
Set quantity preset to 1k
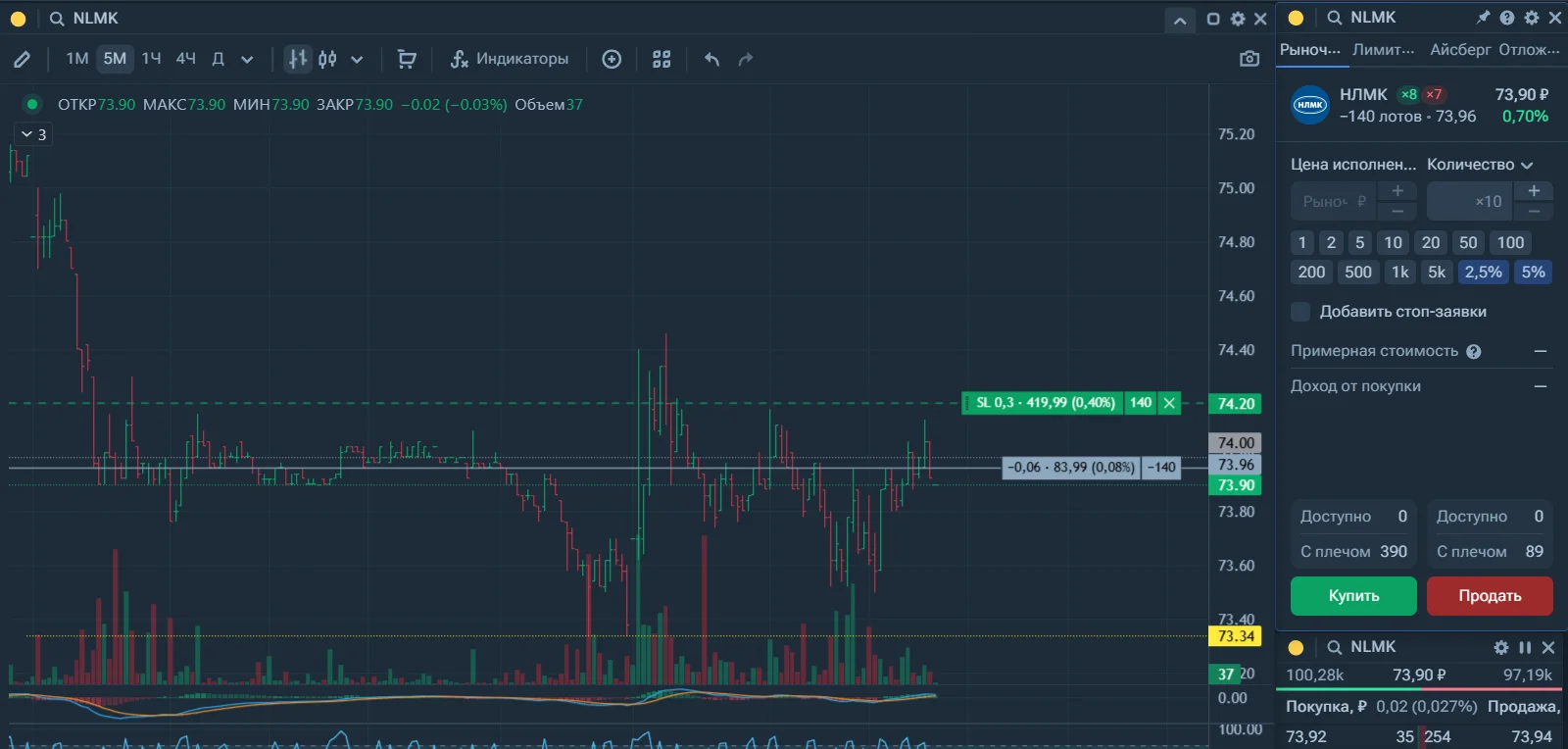click(x=1400, y=273)
